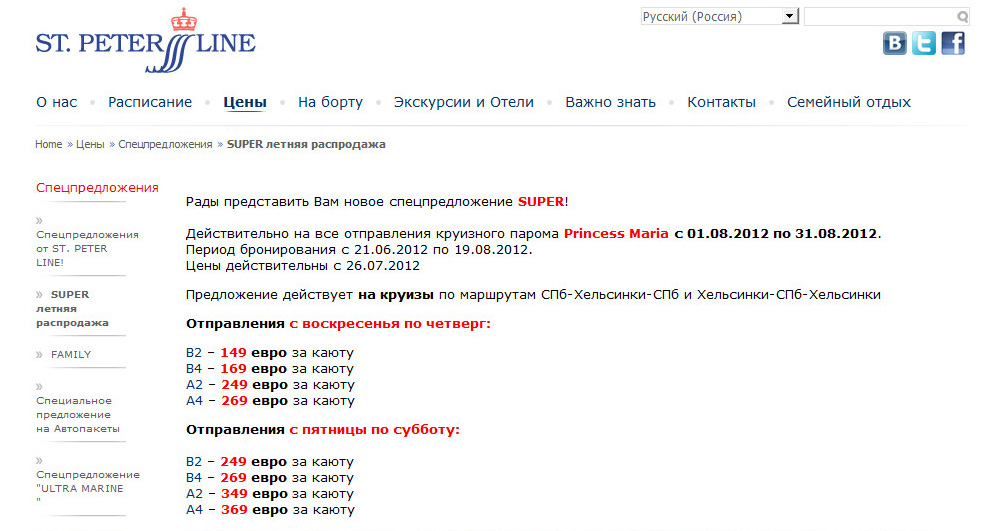This screenshot has height=531, width=990.
Task: Click the booking period '21.06.2012 по 19.08.2012' line
Action: (359, 249)
